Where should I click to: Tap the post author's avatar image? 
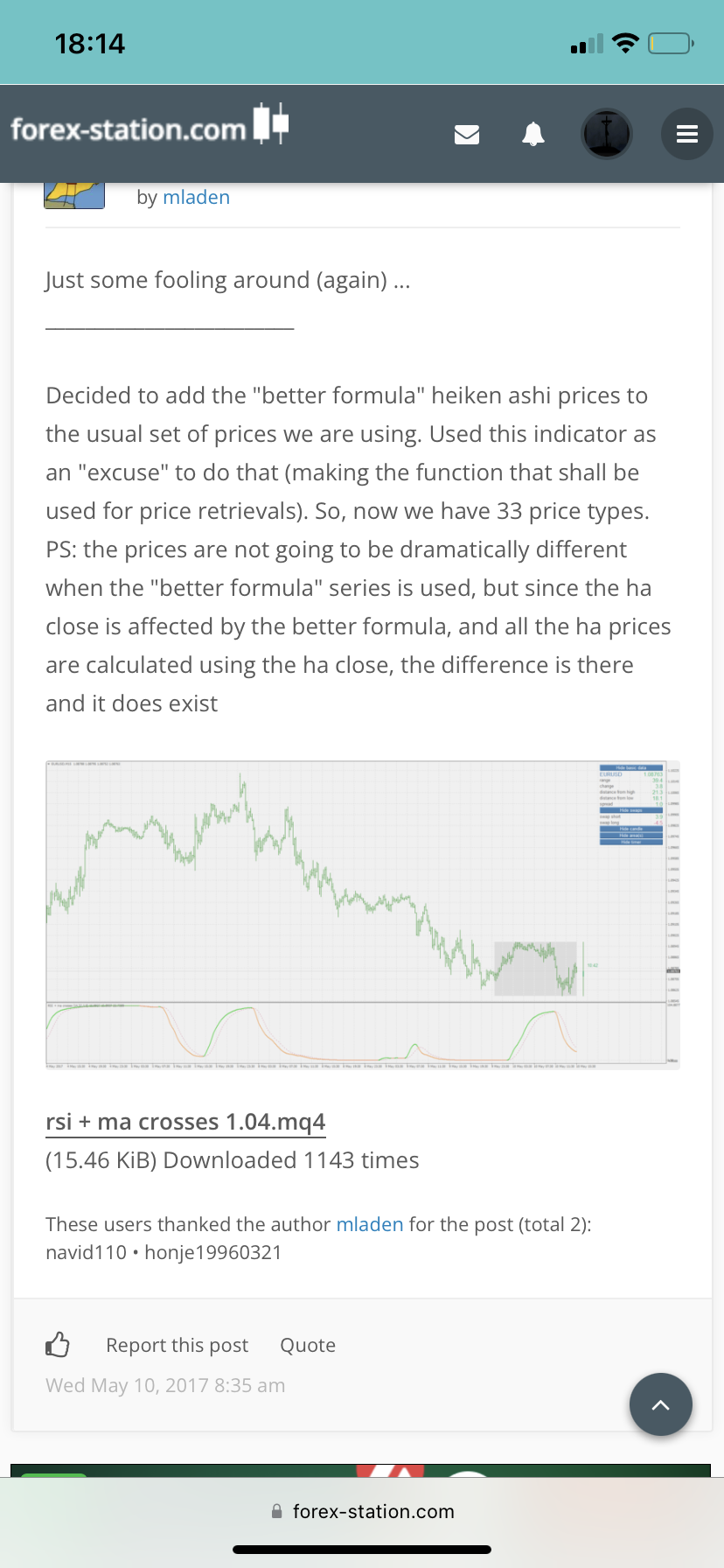coord(74,194)
